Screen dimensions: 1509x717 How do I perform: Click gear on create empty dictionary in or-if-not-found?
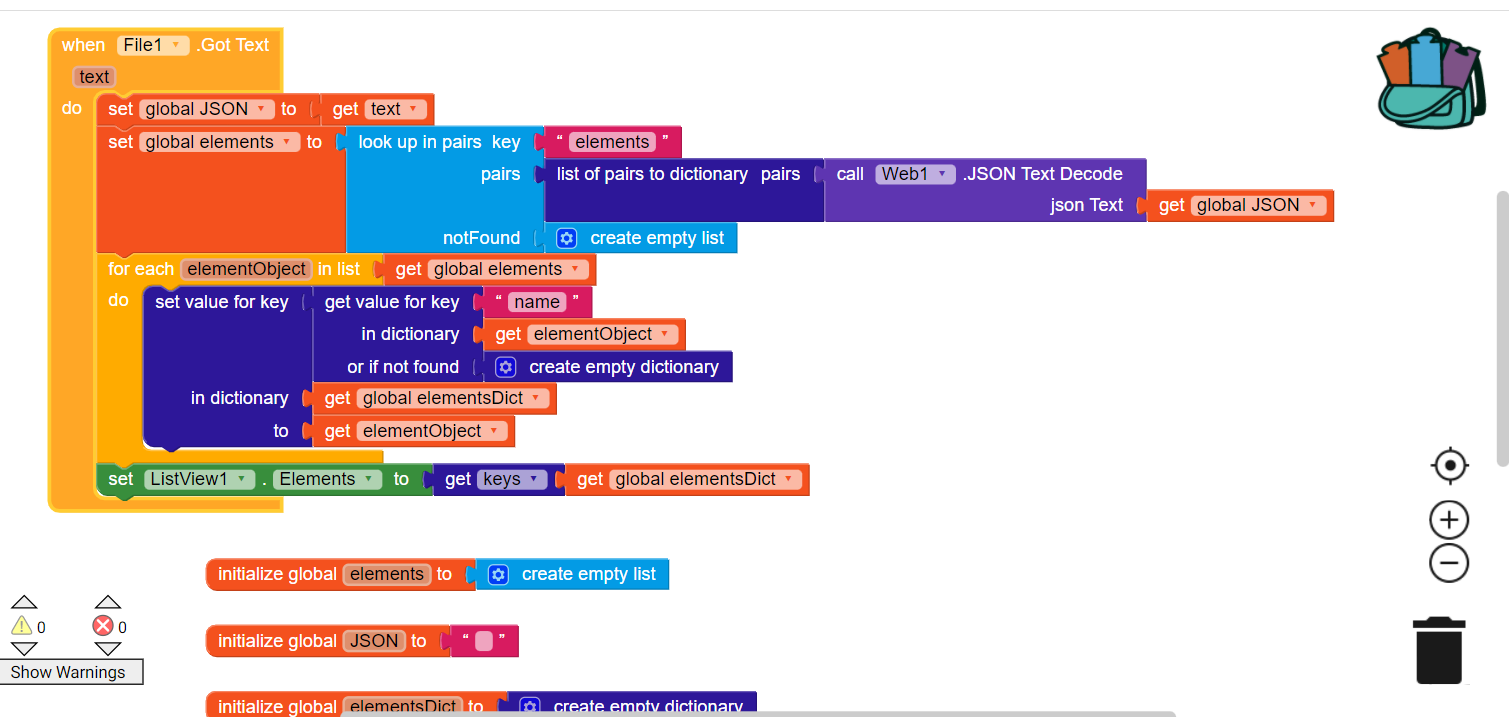tap(506, 367)
